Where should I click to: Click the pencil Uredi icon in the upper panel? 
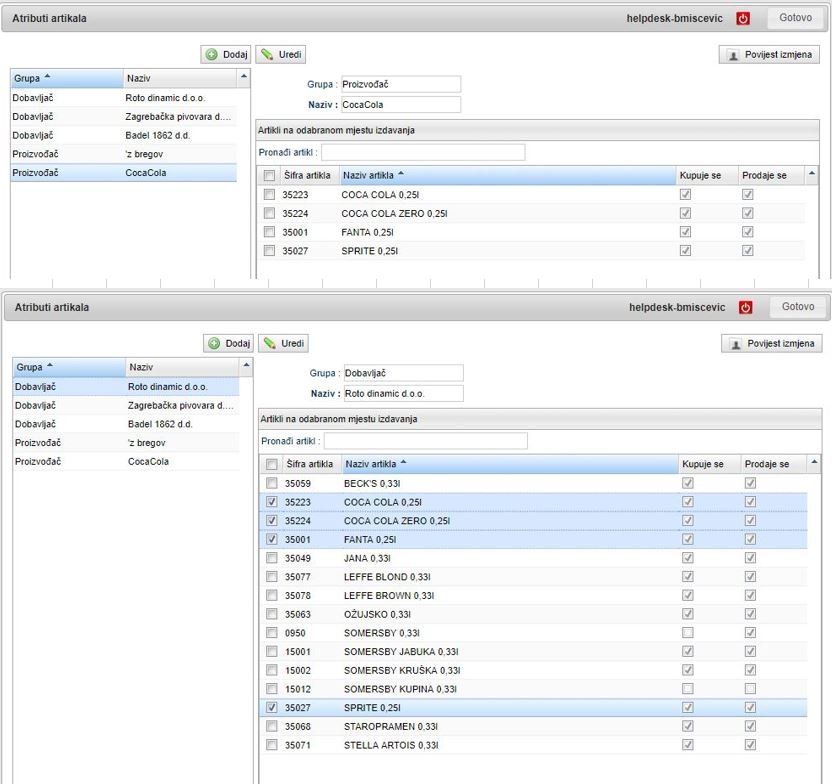[267, 55]
